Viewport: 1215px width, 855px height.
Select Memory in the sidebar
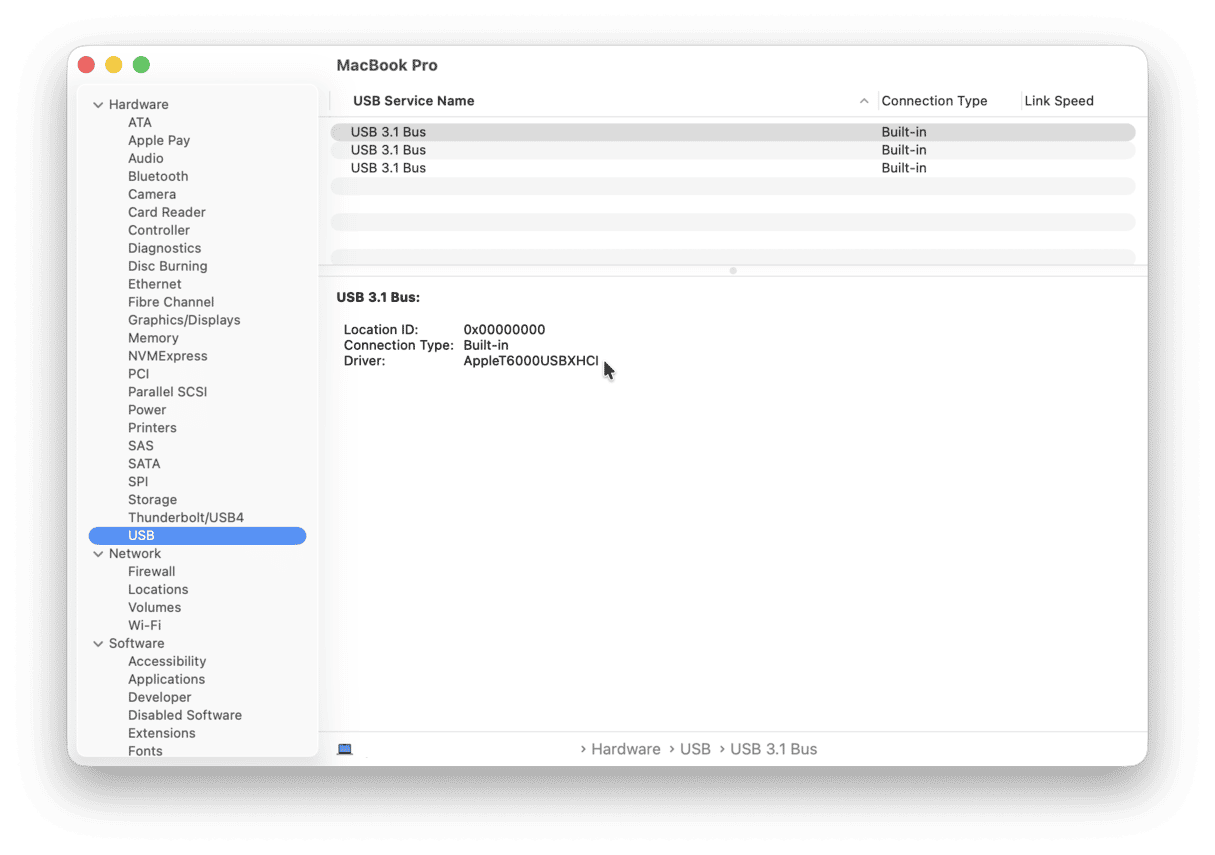153,337
